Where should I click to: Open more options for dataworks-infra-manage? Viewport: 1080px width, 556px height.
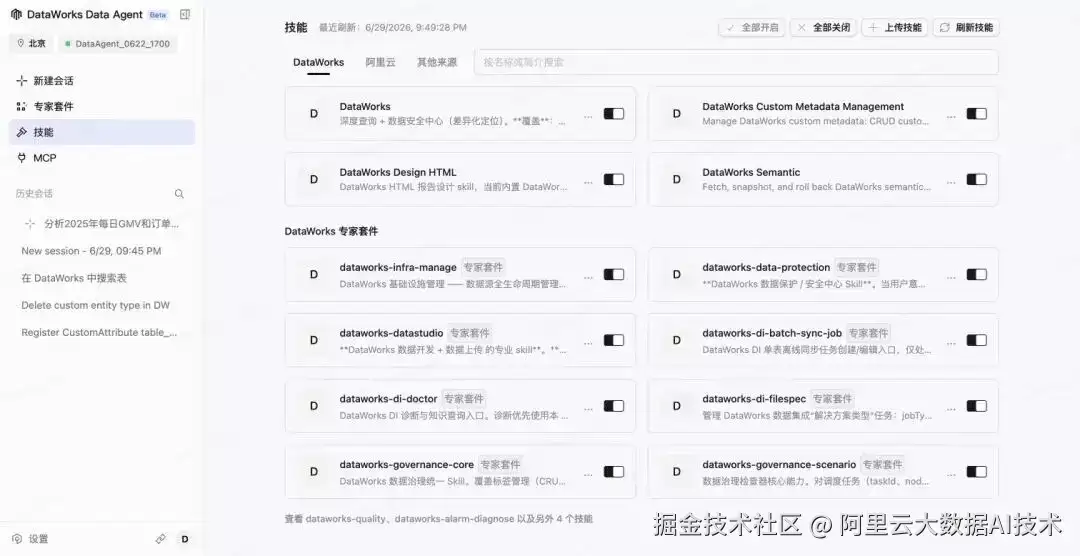tap(588, 276)
